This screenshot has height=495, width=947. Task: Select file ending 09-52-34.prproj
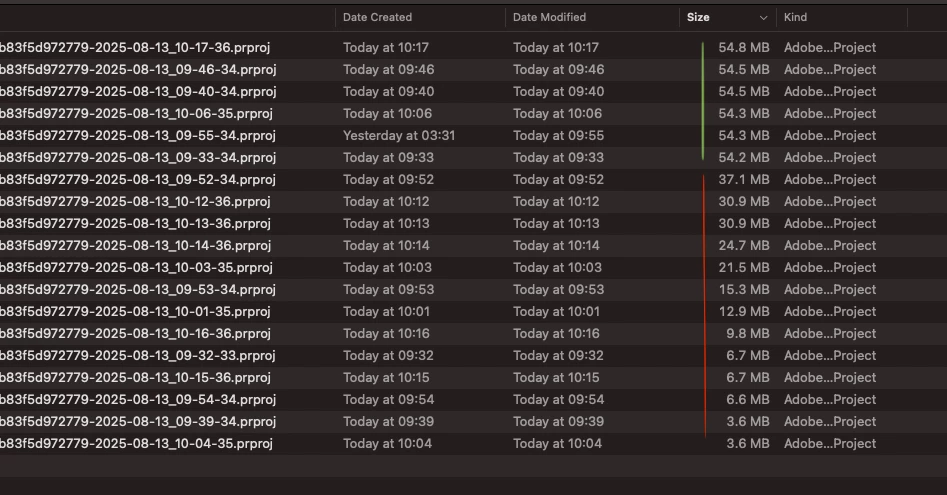(138, 180)
